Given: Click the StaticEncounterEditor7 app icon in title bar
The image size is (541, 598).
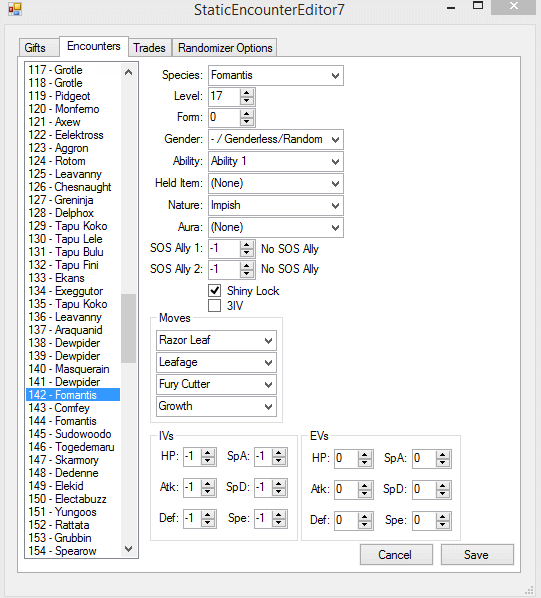Looking at the screenshot, I should [x=15, y=9].
